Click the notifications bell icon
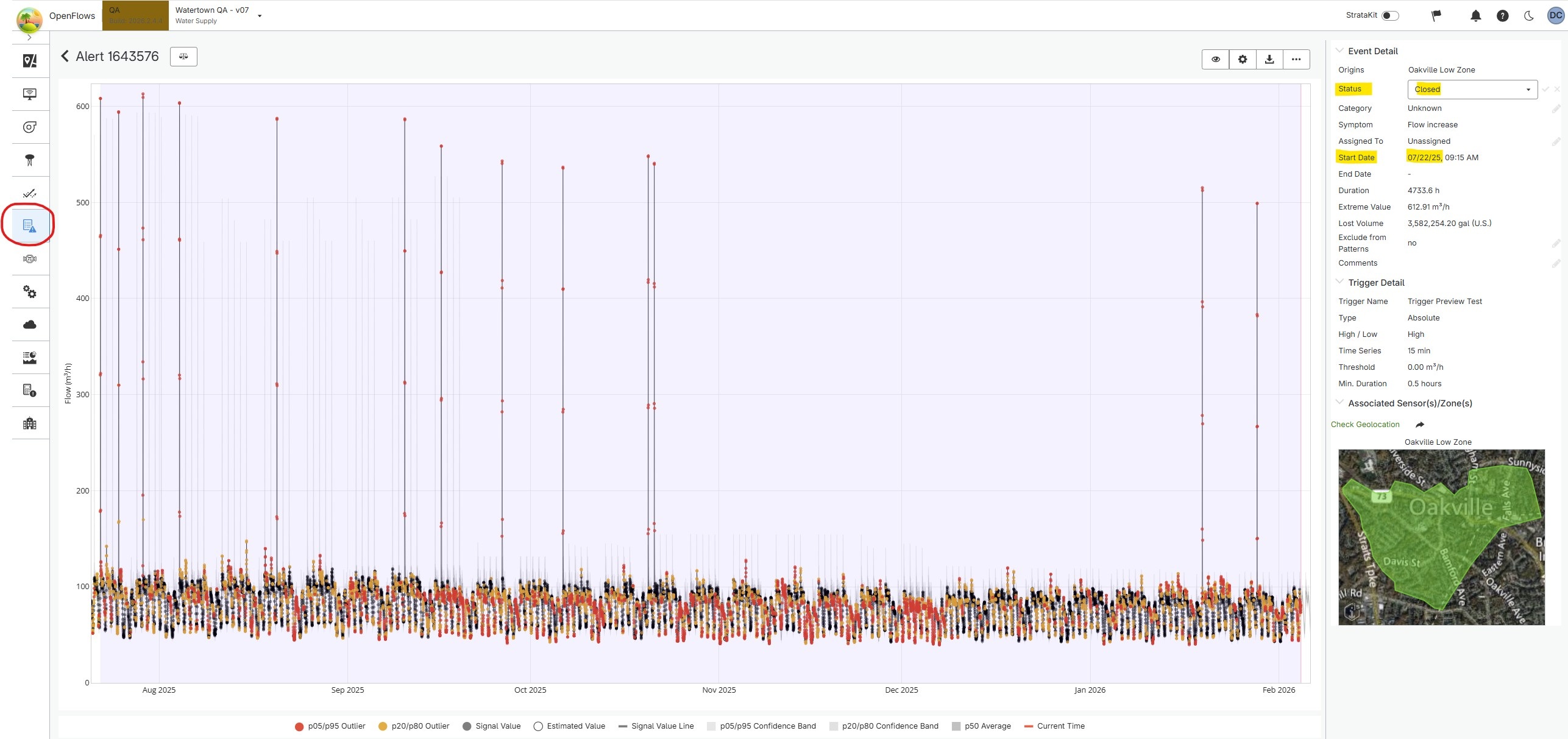The width and height of the screenshot is (1568, 739). point(1475,16)
